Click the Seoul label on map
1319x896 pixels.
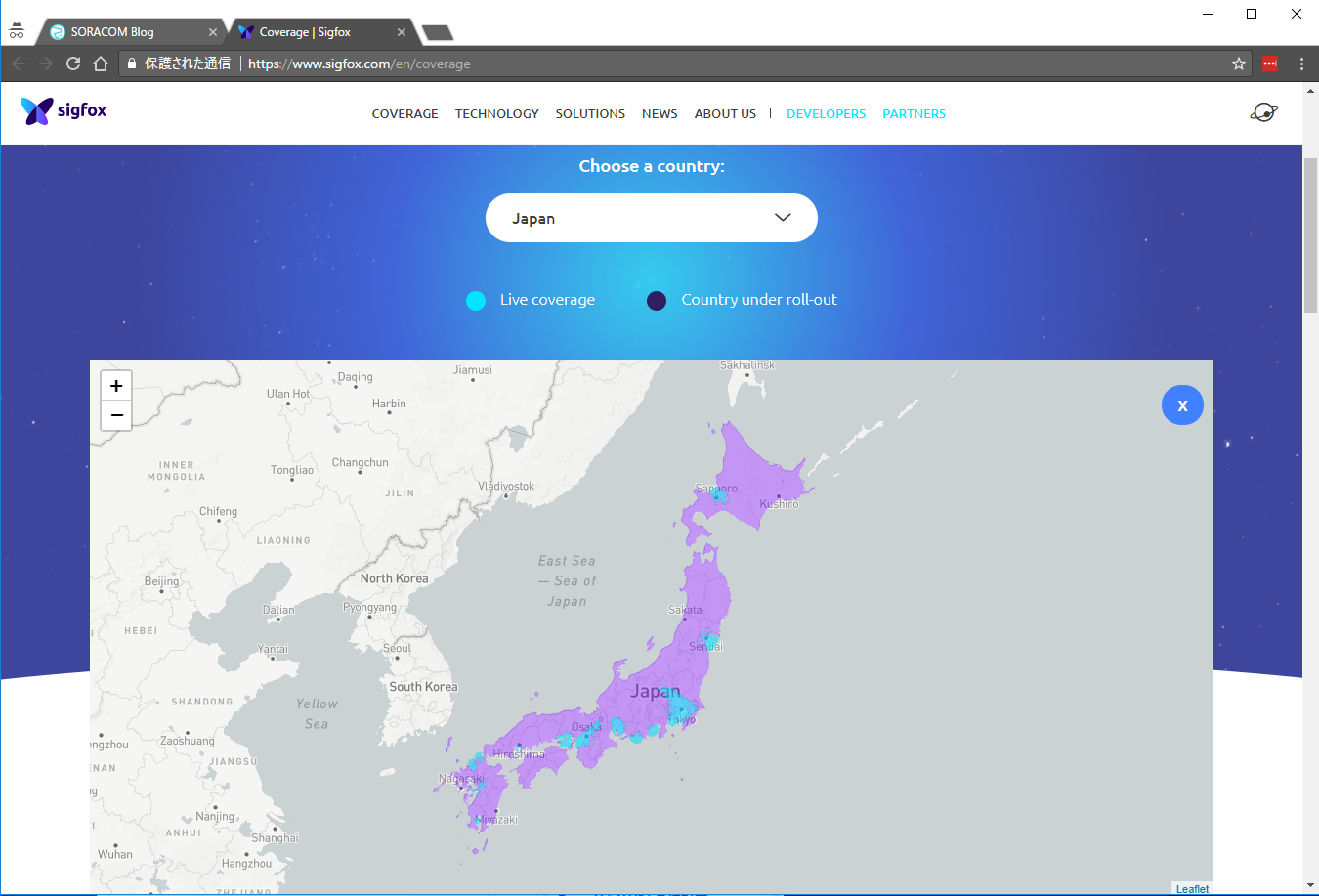pyautogui.click(x=397, y=649)
